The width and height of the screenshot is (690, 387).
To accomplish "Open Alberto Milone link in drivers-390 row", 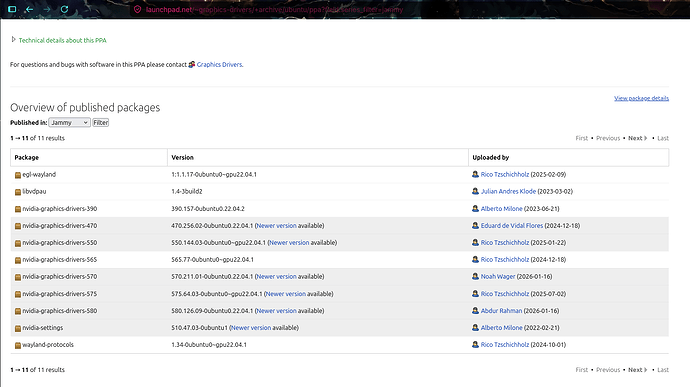I will pyautogui.click(x=502, y=209).
